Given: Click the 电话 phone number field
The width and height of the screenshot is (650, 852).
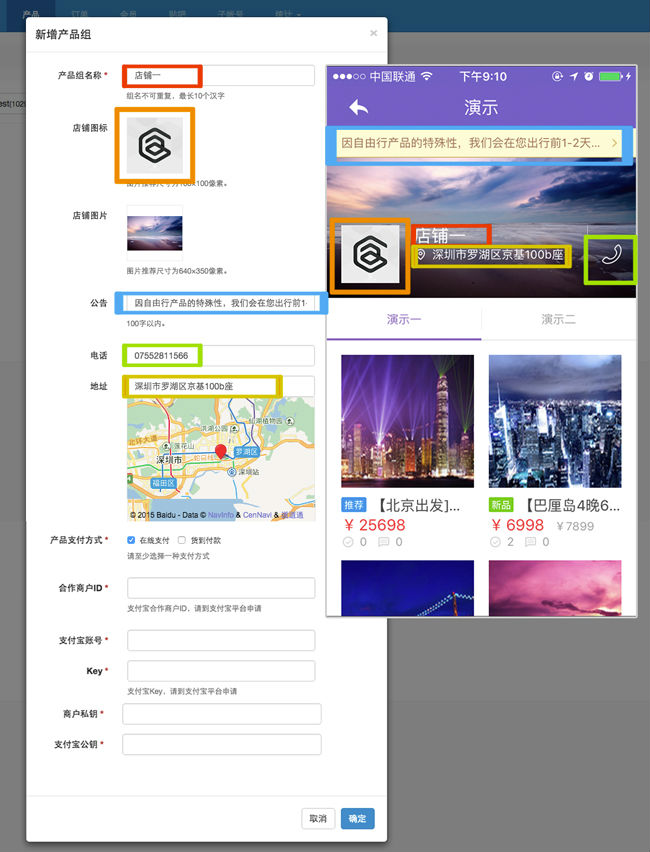Looking at the screenshot, I should tap(220, 355).
